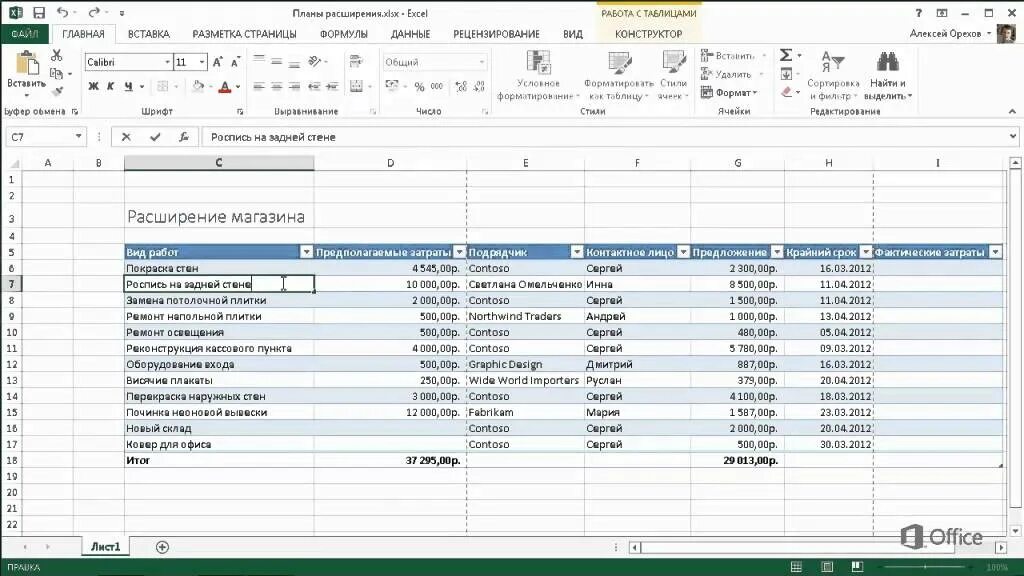Open the Calibri font name dropdown
Viewport: 1024px width, 576px height.
(x=167, y=62)
